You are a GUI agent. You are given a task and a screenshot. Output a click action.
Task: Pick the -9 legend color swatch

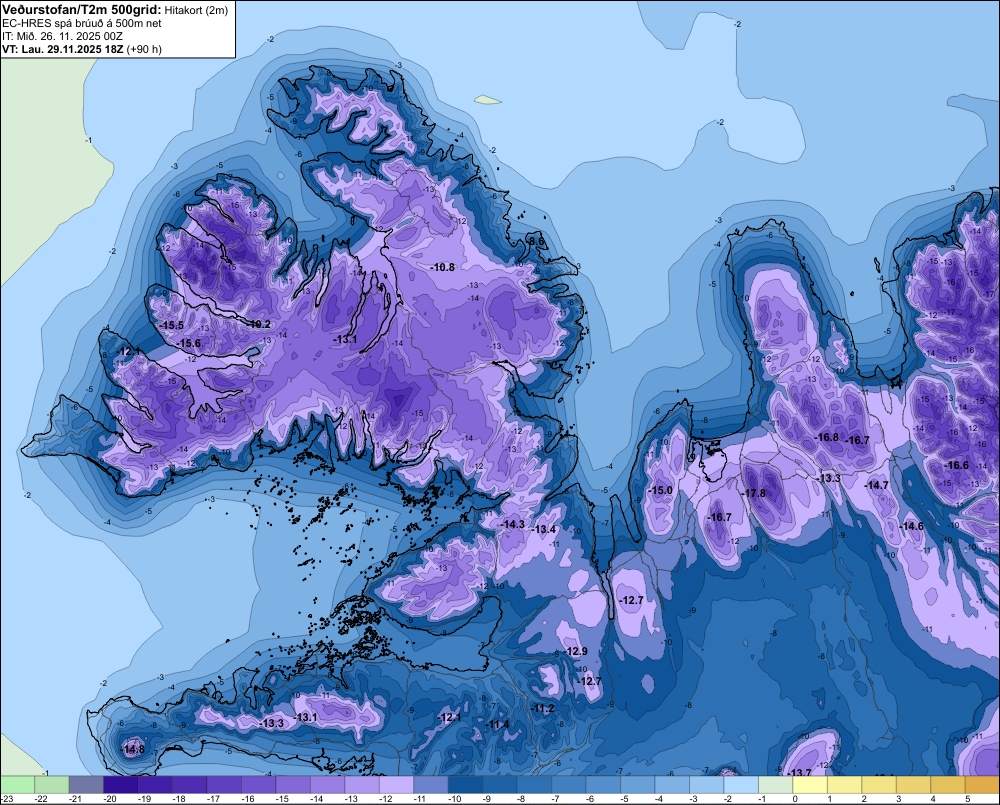[499, 785]
